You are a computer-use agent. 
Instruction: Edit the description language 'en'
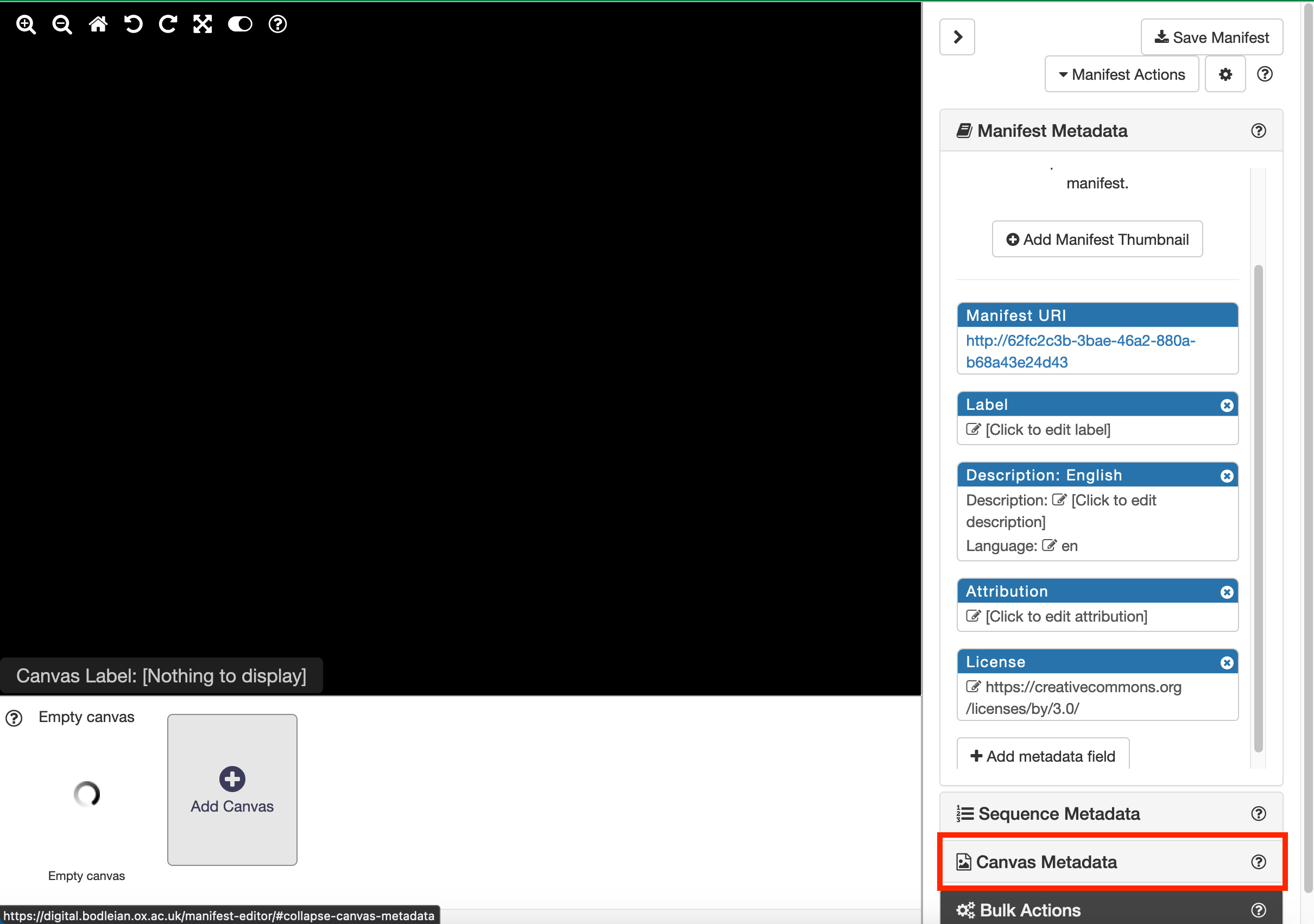1069,546
